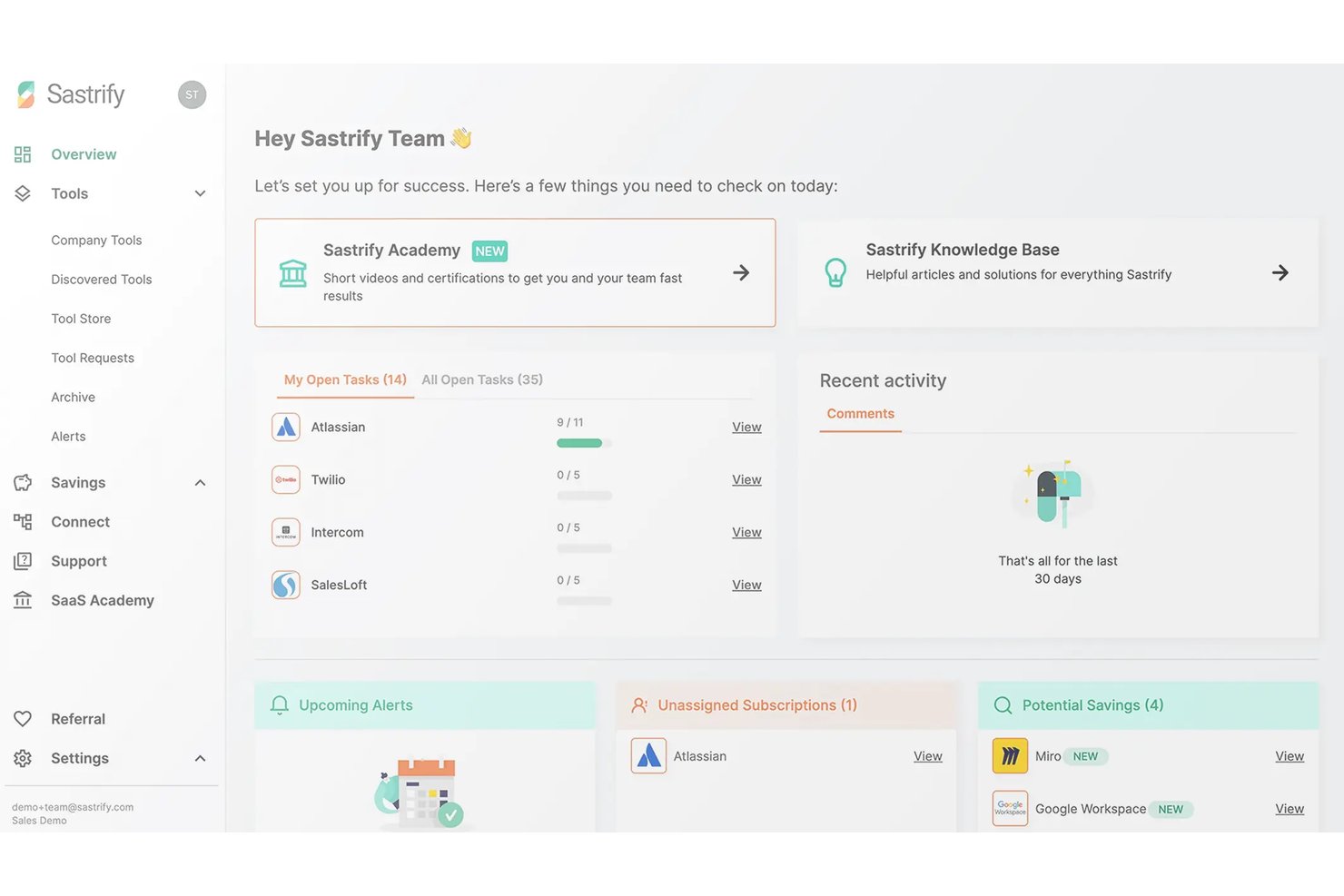Screen dimensions: 1344x896
Task: View Atlassian unassigned subscription
Action: point(927,756)
